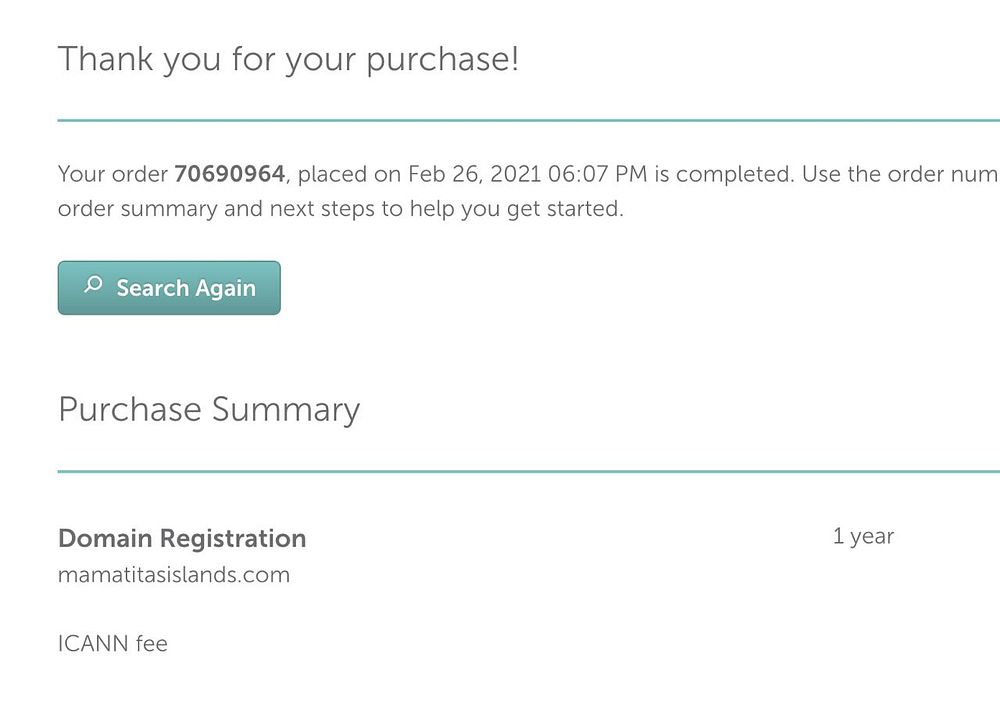Click the 1 year registration duration
Screen dimensions: 1000x702
coord(863,536)
